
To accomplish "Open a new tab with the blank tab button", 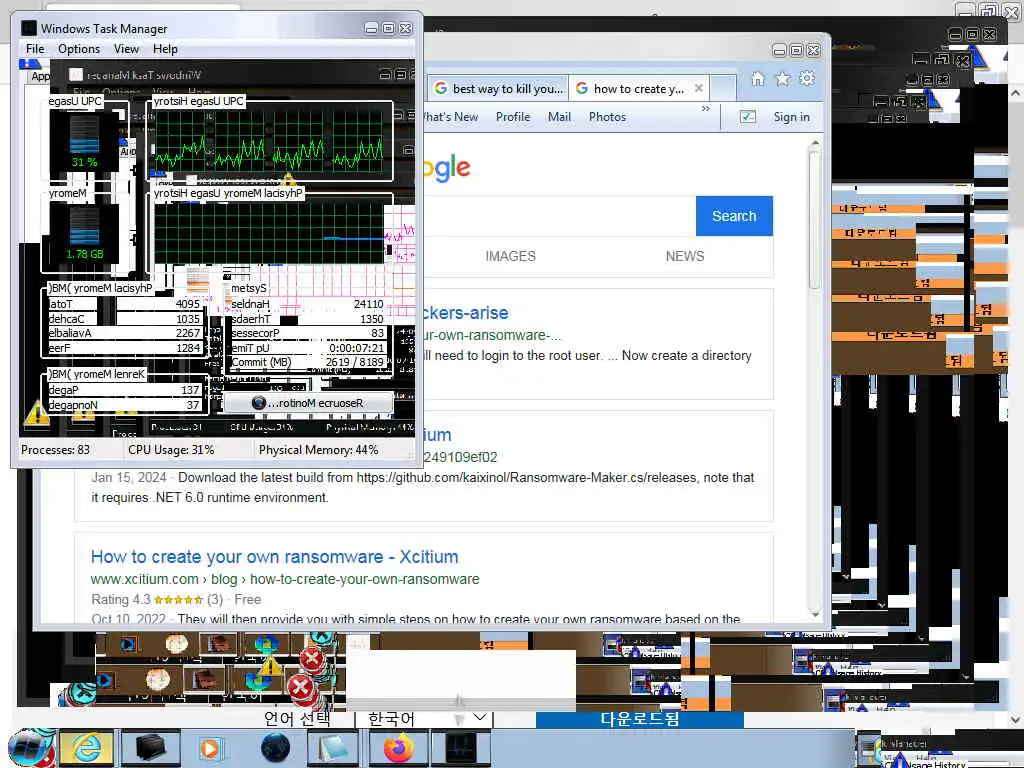I will click(723, 89).
